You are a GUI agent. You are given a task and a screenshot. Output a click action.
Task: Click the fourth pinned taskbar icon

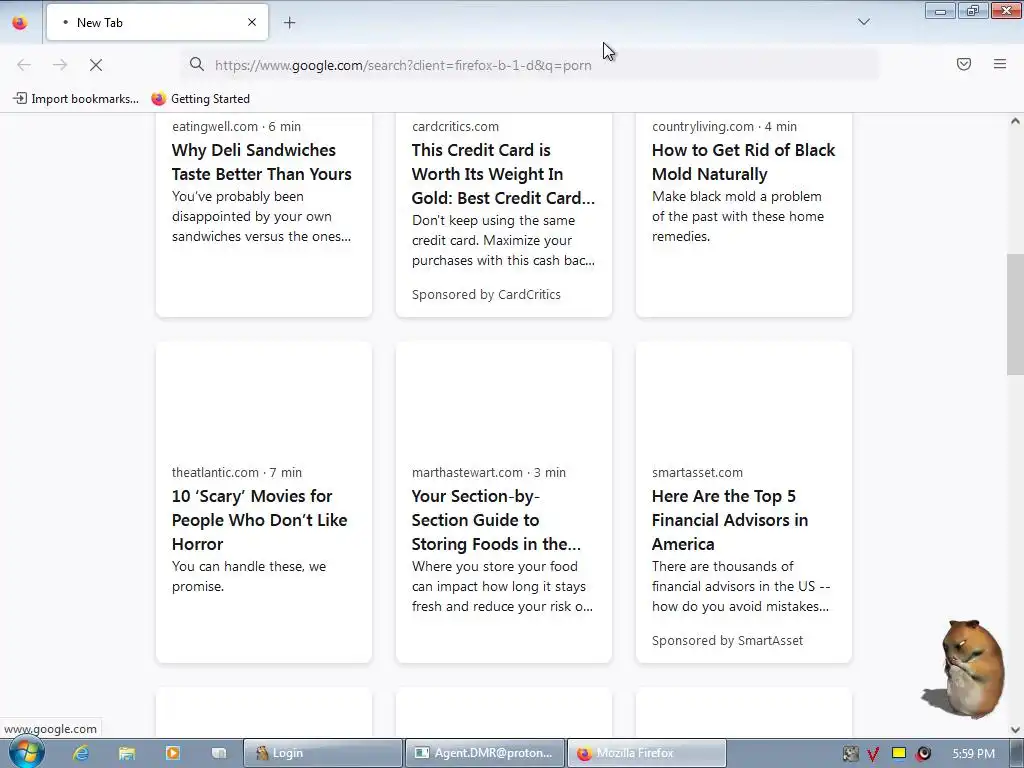tap(219, 753)
